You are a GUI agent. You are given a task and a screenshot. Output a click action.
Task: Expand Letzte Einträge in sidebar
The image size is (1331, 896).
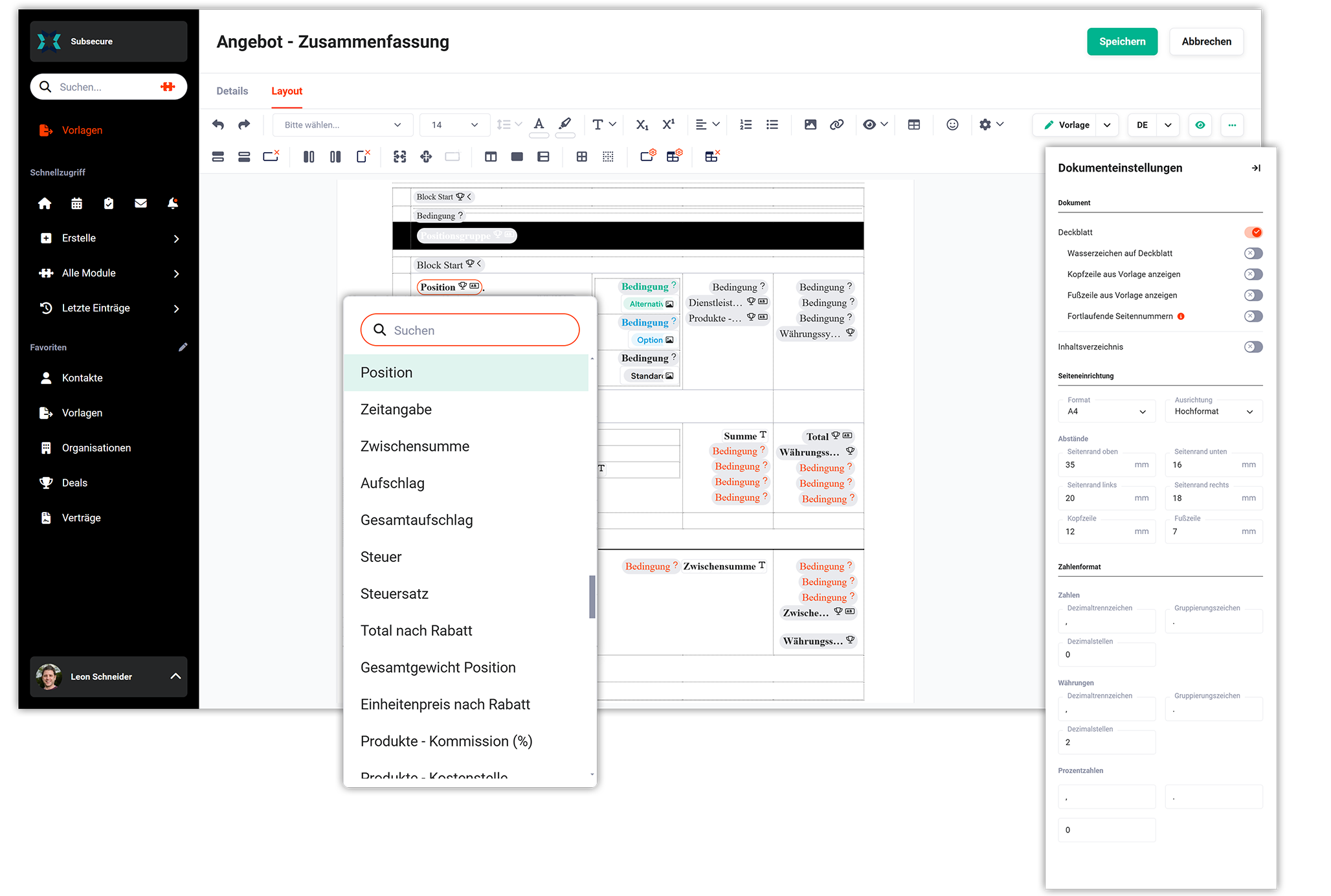tap(109, 308)
